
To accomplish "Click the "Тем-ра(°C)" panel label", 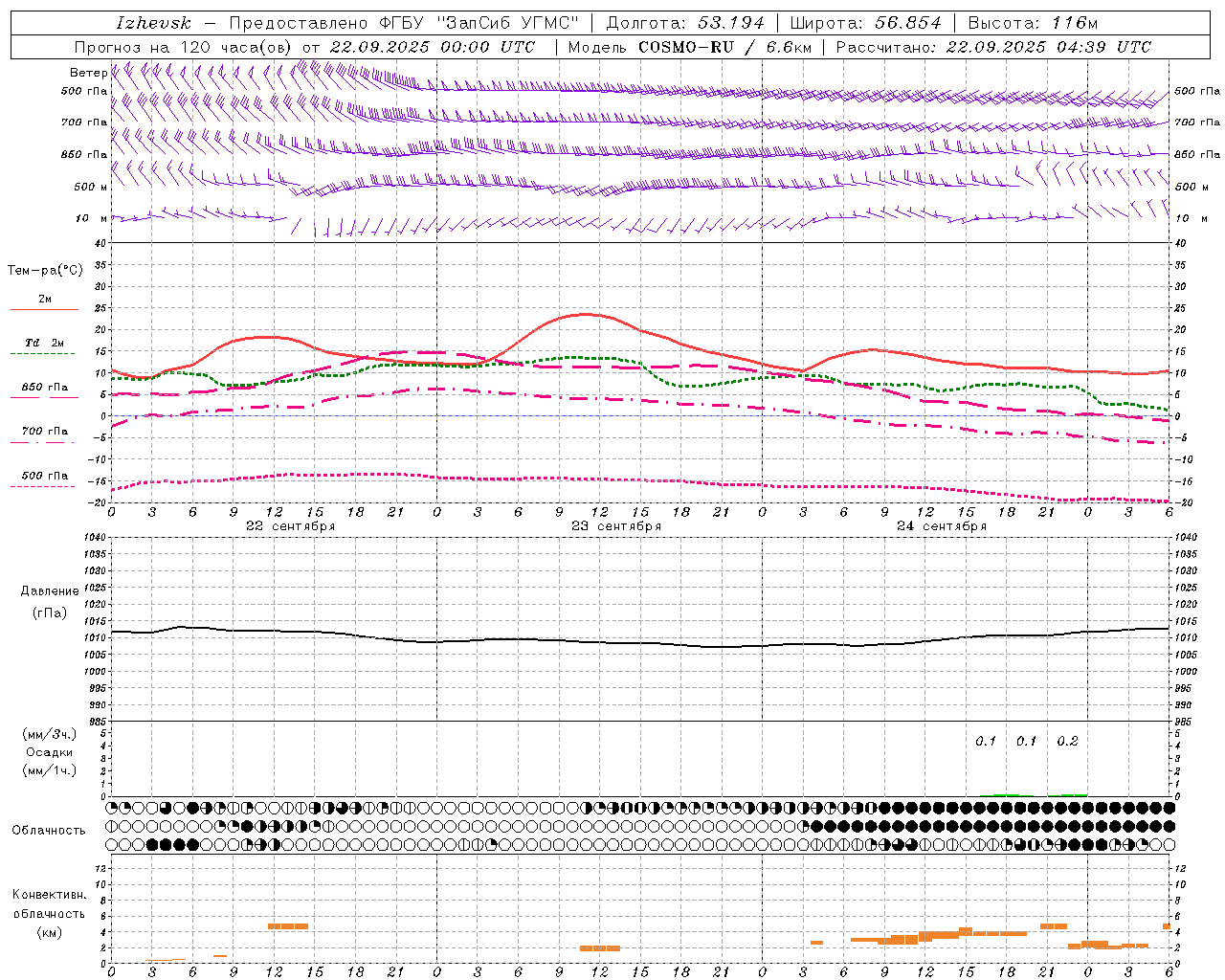I will click(x=45, y=271).
